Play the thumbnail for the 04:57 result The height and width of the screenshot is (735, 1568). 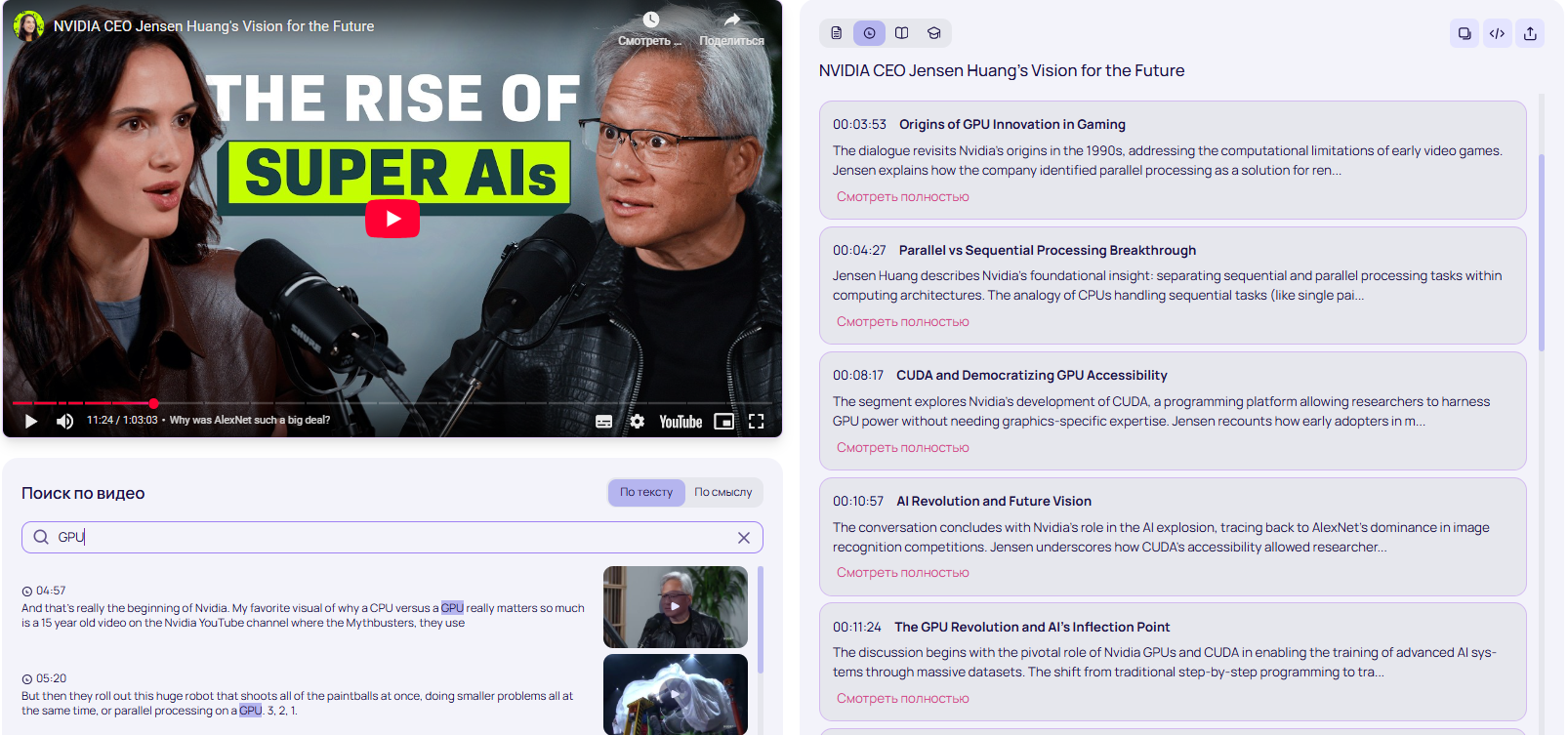click(676, 606)
